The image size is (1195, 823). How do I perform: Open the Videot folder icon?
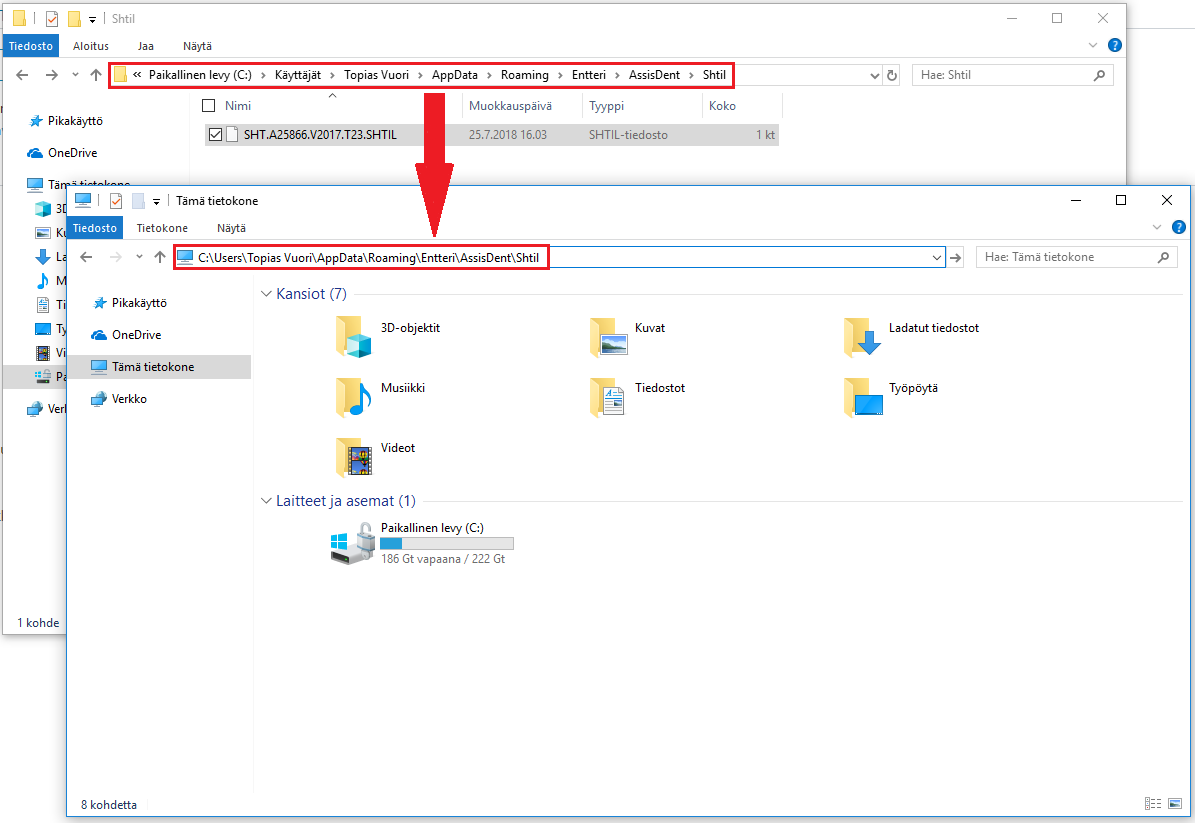pos(354,457)
